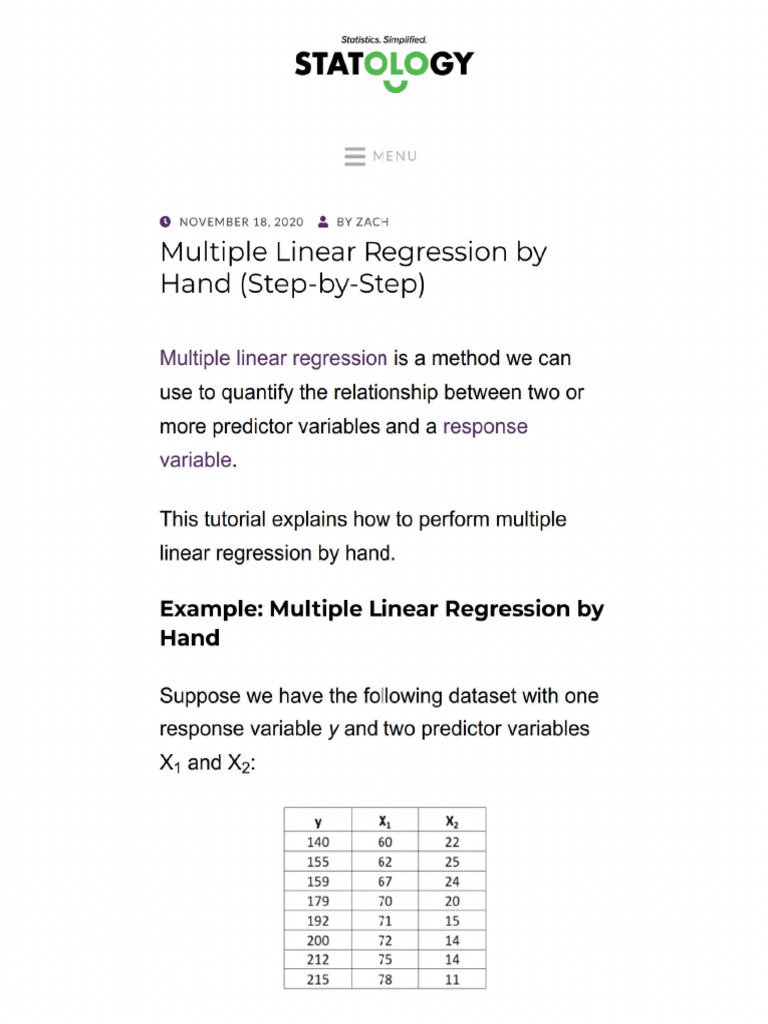Click the Statology logo
Screen dimensions: 768x1024
pyautogui.click(x=383, y=64)
